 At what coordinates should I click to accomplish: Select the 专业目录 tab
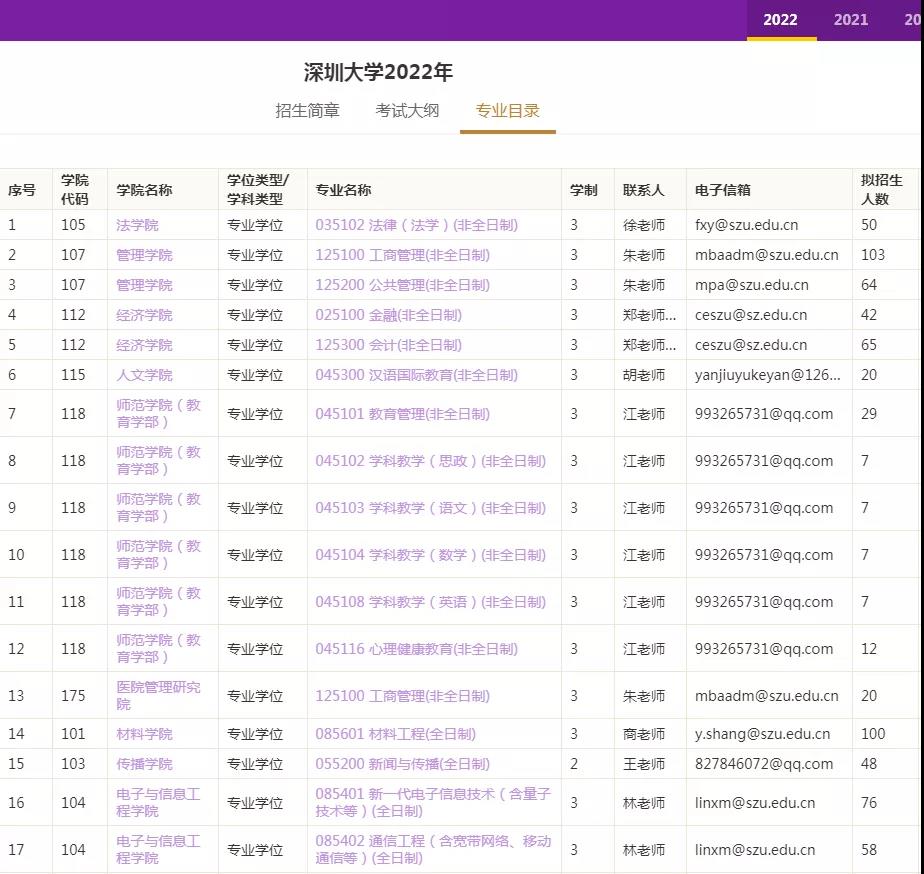pos(507,111)
